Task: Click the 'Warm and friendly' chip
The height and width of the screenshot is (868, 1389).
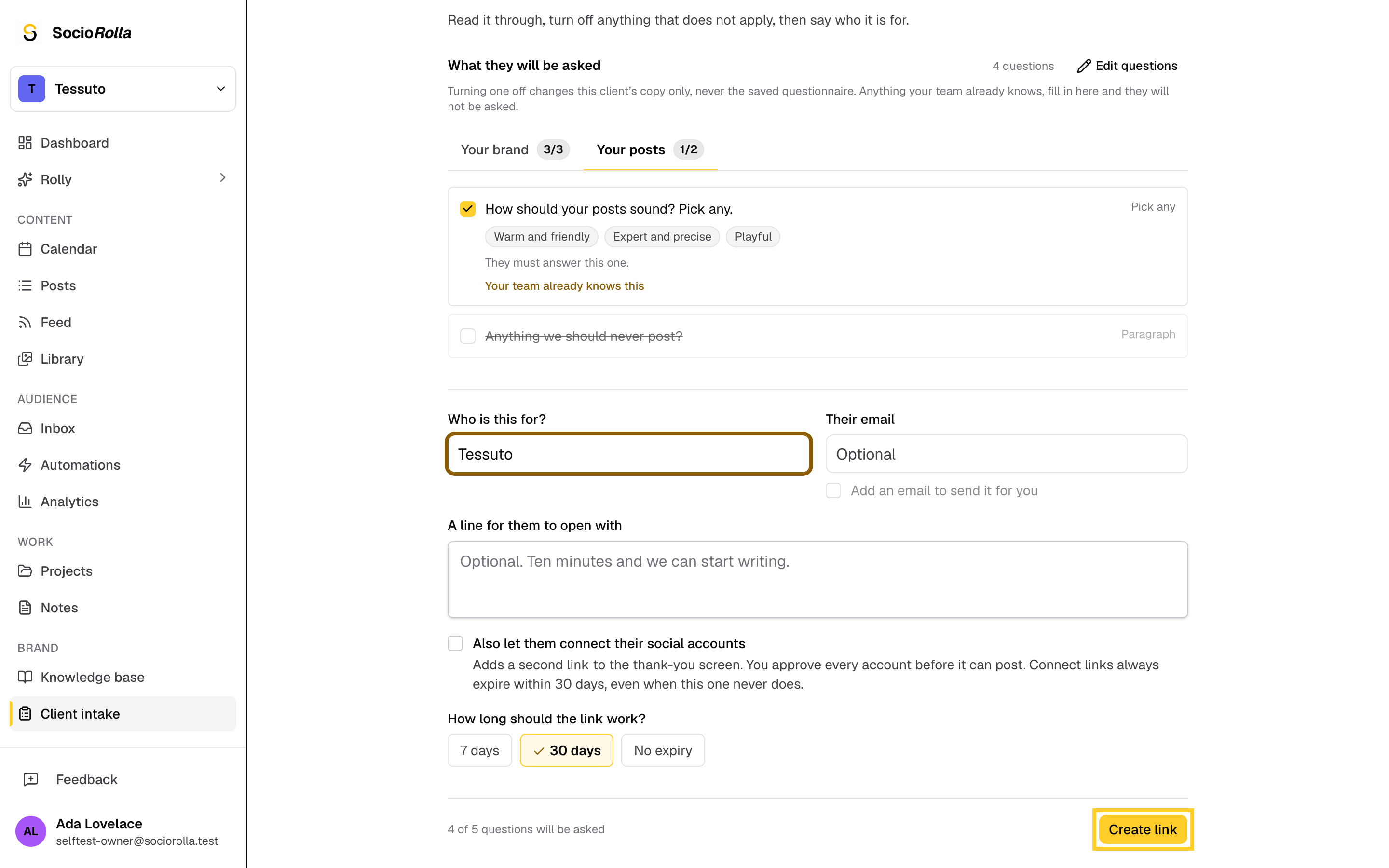Action: [x=541, y=236]
